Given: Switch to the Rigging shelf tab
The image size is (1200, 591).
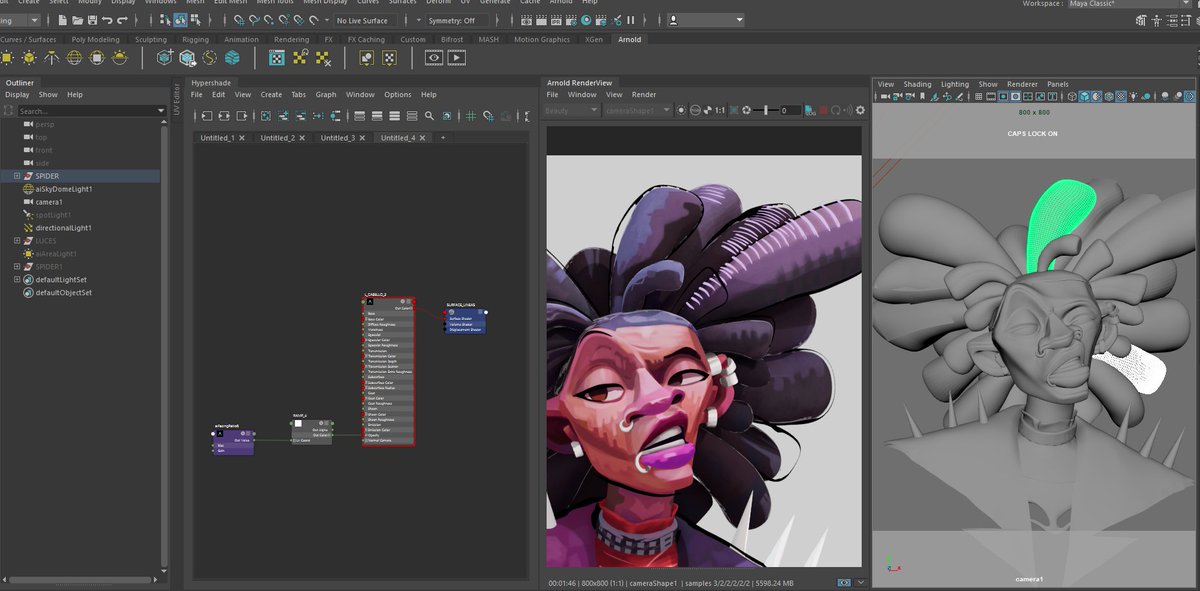Looking at the screenshot, I should [x=195, y=39].
